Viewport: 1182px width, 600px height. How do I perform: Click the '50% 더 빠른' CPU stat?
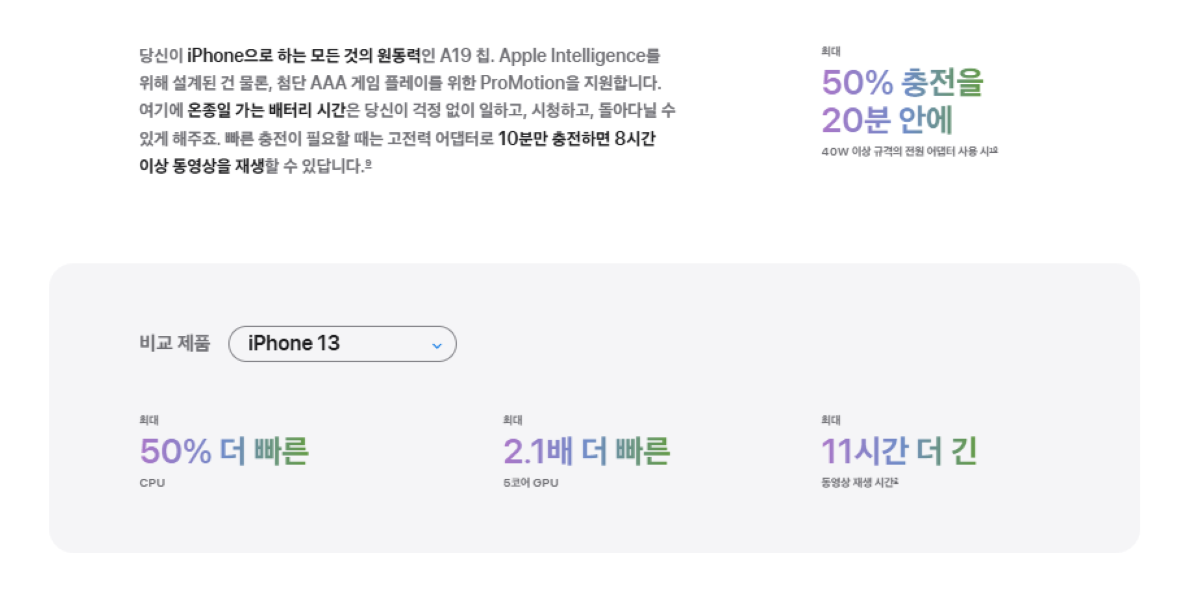coord(224,451)
